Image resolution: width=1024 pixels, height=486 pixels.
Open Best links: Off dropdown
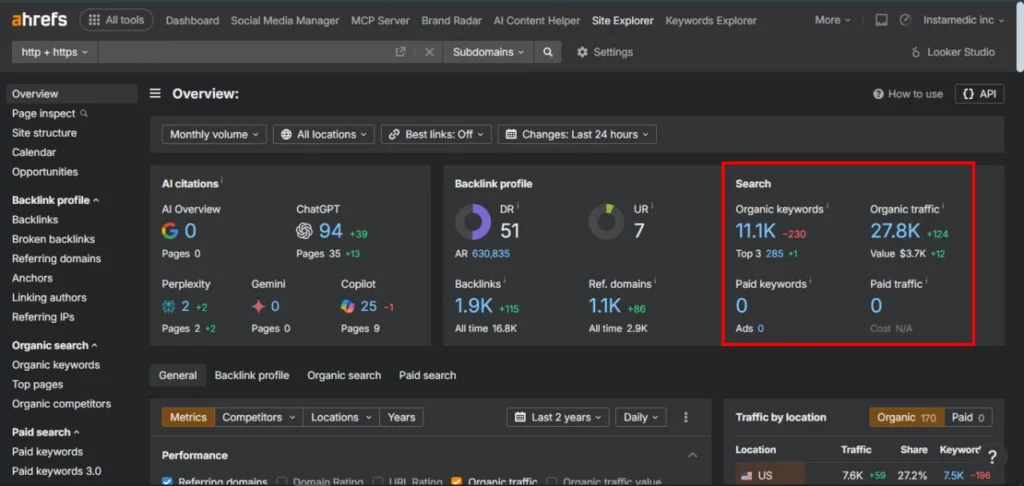click(436, 135)
